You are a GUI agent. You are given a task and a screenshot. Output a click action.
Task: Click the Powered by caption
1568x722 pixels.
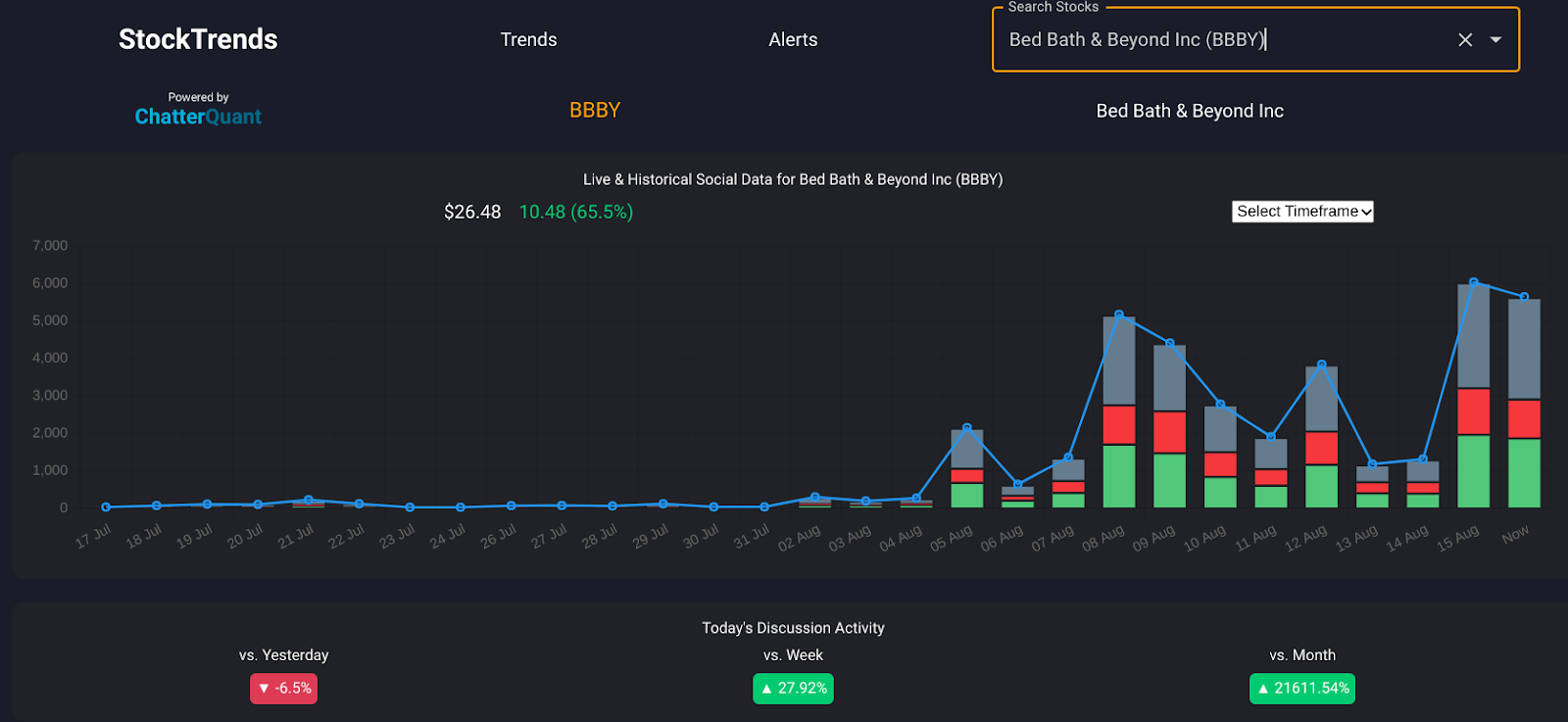(x=198, y=97)
